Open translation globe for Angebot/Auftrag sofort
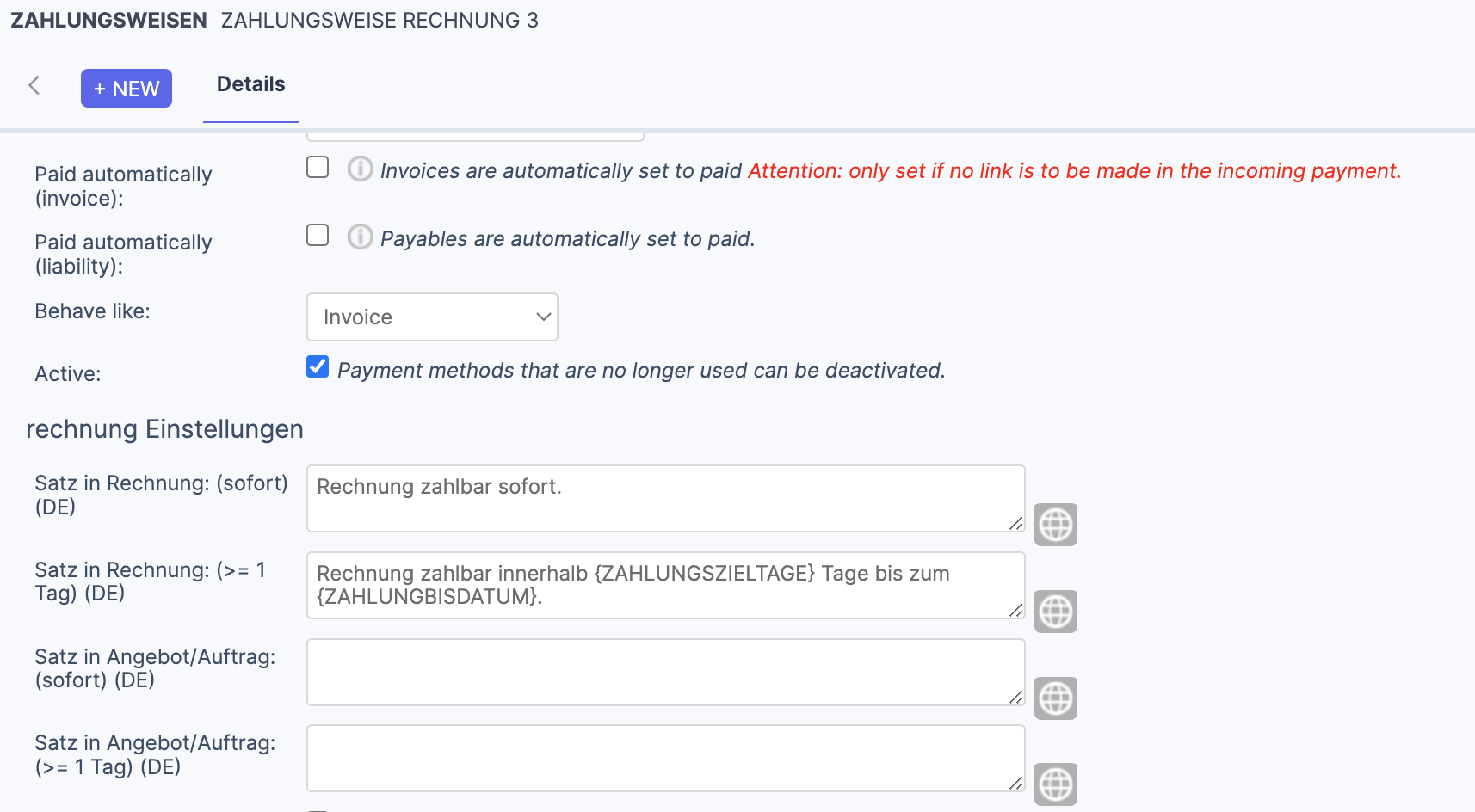 1056,698
